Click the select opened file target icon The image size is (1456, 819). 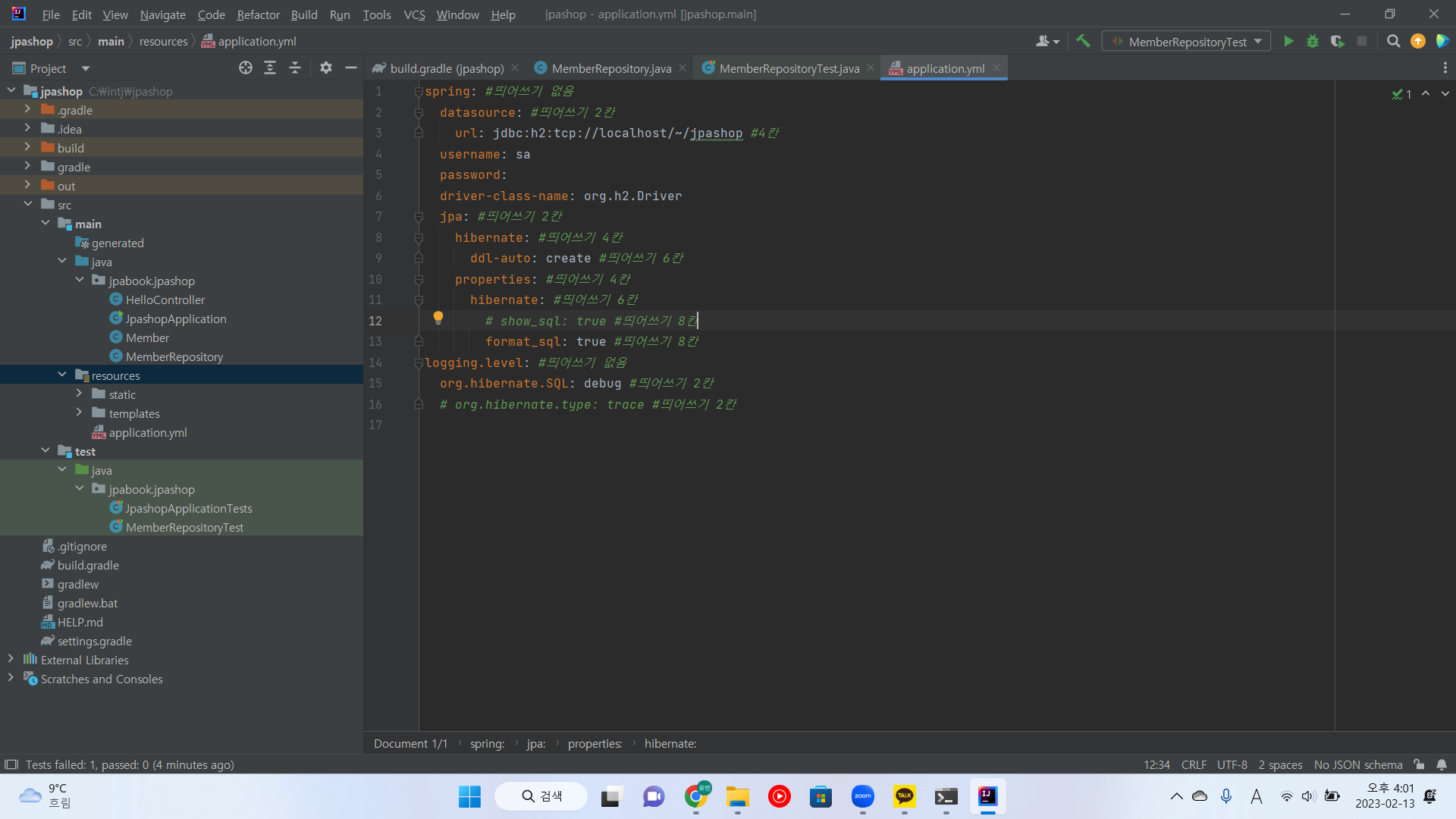point(245,68)
